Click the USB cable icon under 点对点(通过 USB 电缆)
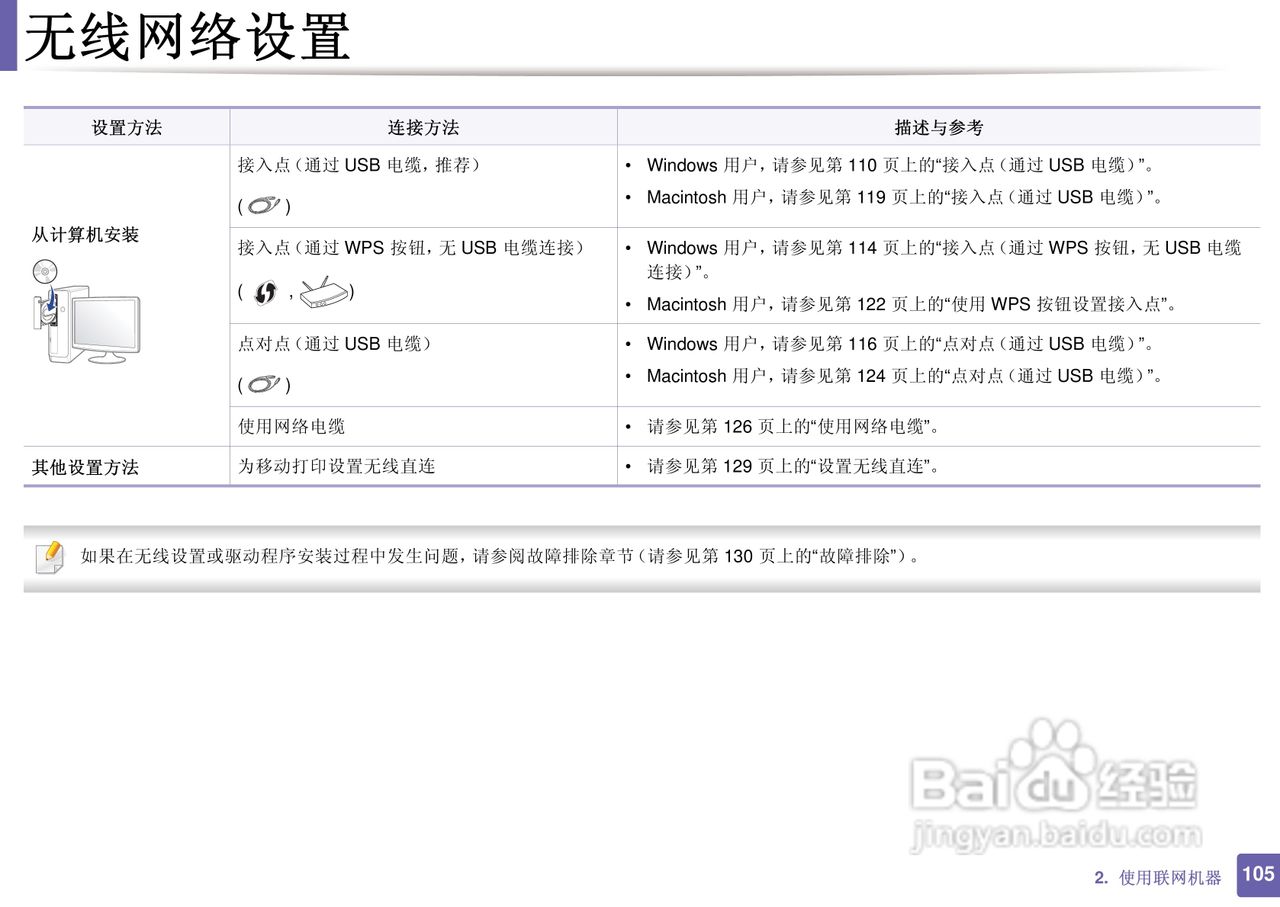This screenshot has width=1280, height=907. (x=265, y=385)
